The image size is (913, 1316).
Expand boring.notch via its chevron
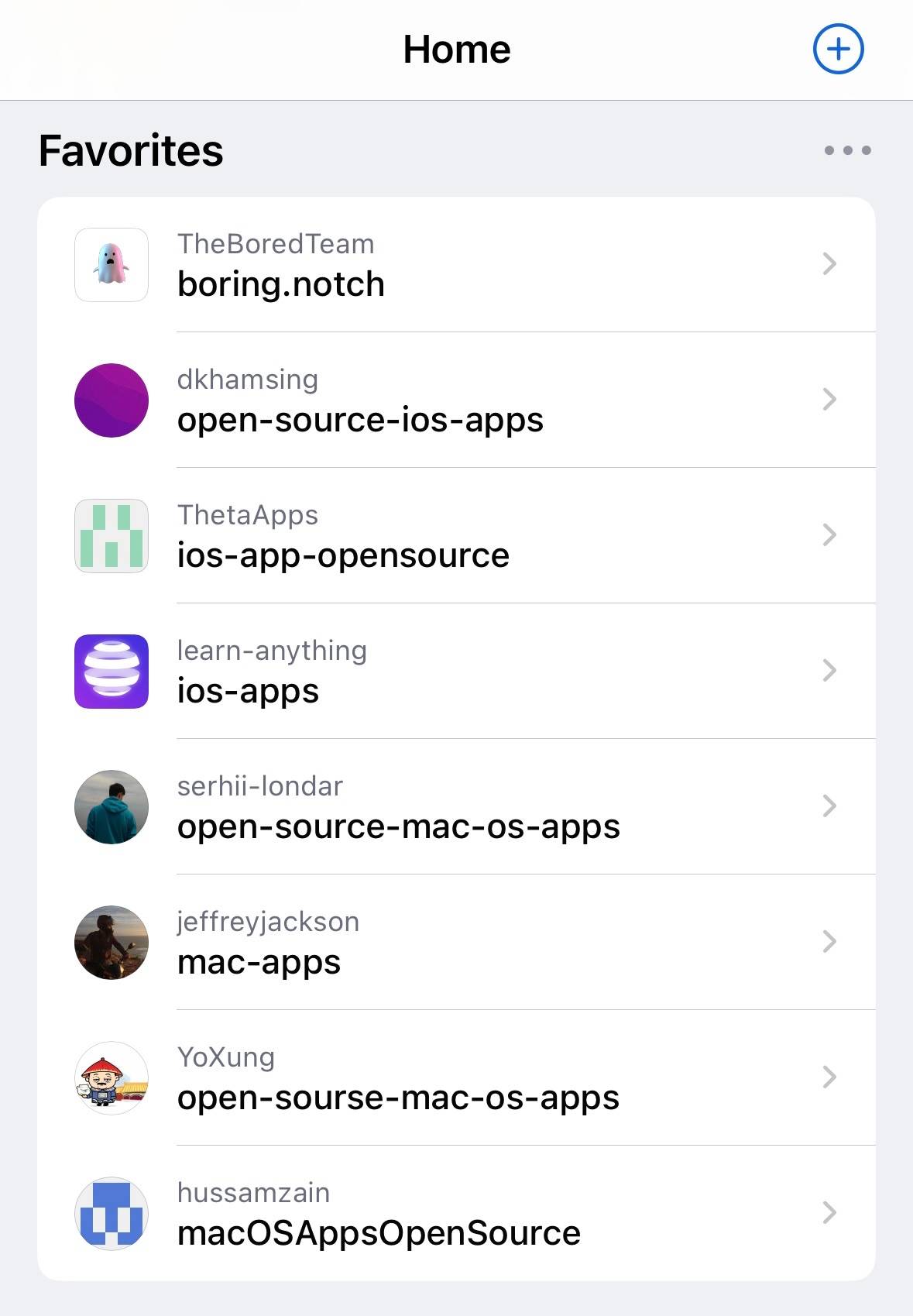point(829,264)
